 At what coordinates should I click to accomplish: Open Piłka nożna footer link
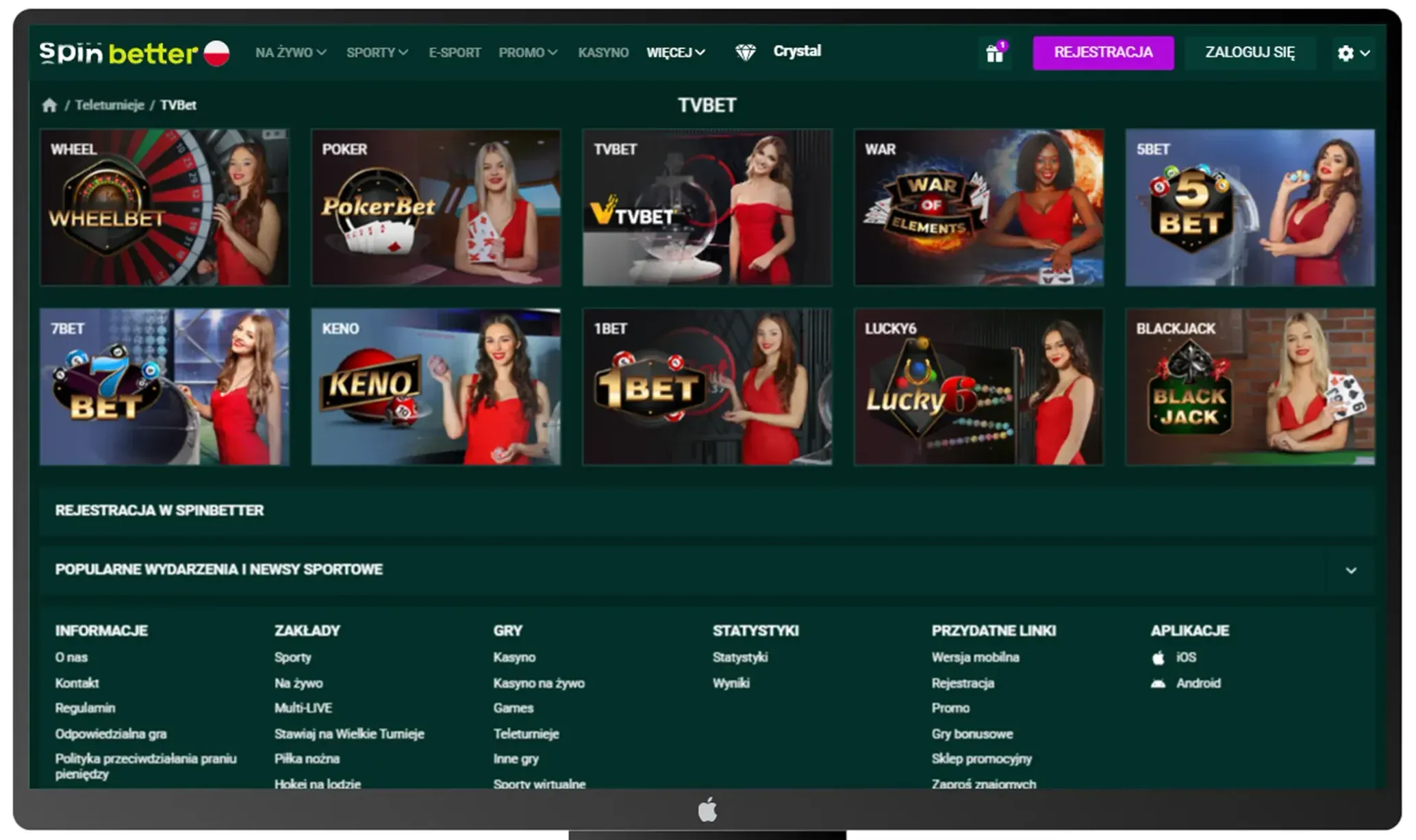(x=307, y=759)
